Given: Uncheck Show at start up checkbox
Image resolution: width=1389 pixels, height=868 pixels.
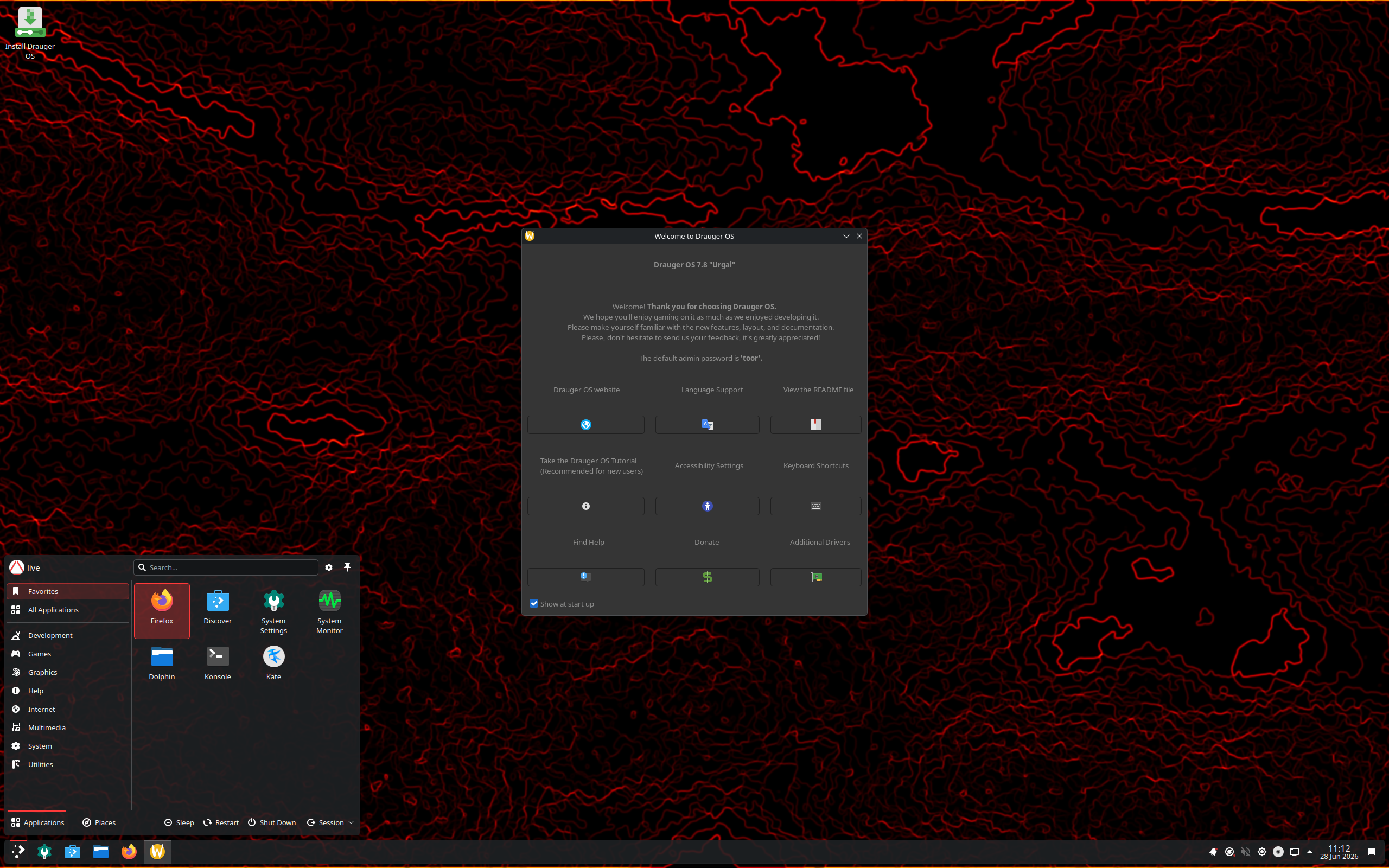Looking at the screenshot, I should pos(534,603).
